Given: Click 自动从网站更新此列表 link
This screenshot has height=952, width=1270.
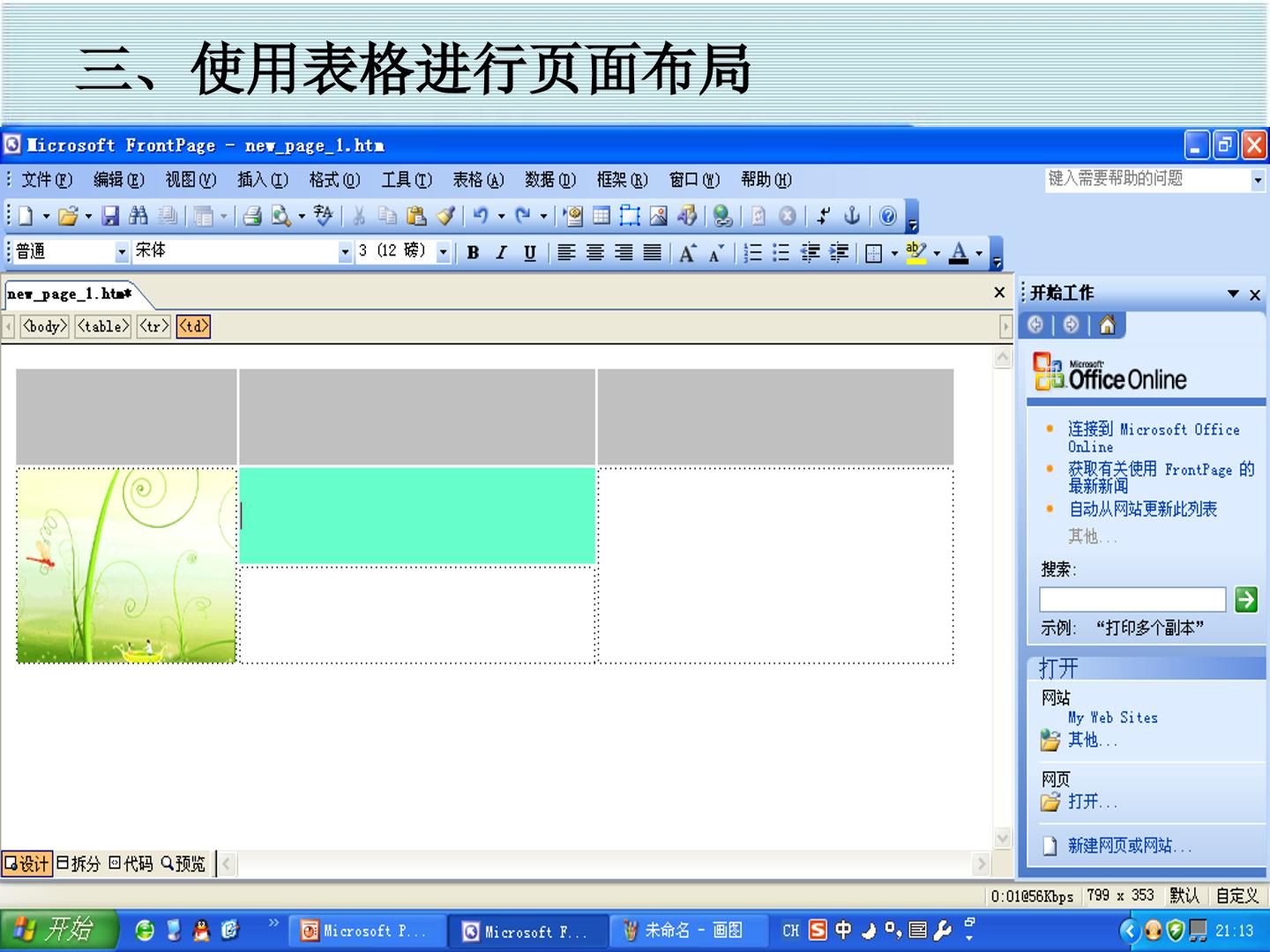Looking at the screenshot, I should point(1142,509).
